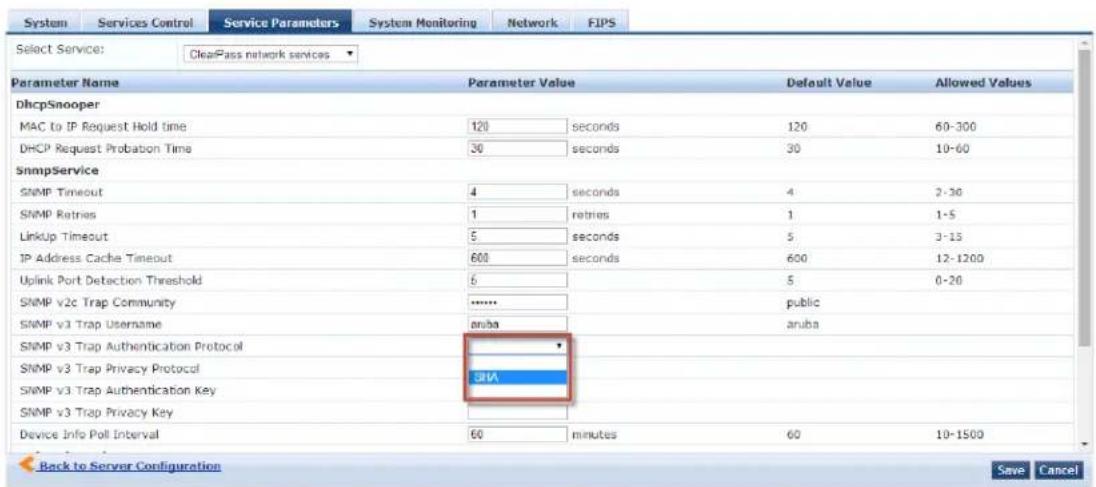The height and width of the screenshot is (487, 1096).
Task: Click the Parameter Value column header
Action: click(x=521, y=83)
